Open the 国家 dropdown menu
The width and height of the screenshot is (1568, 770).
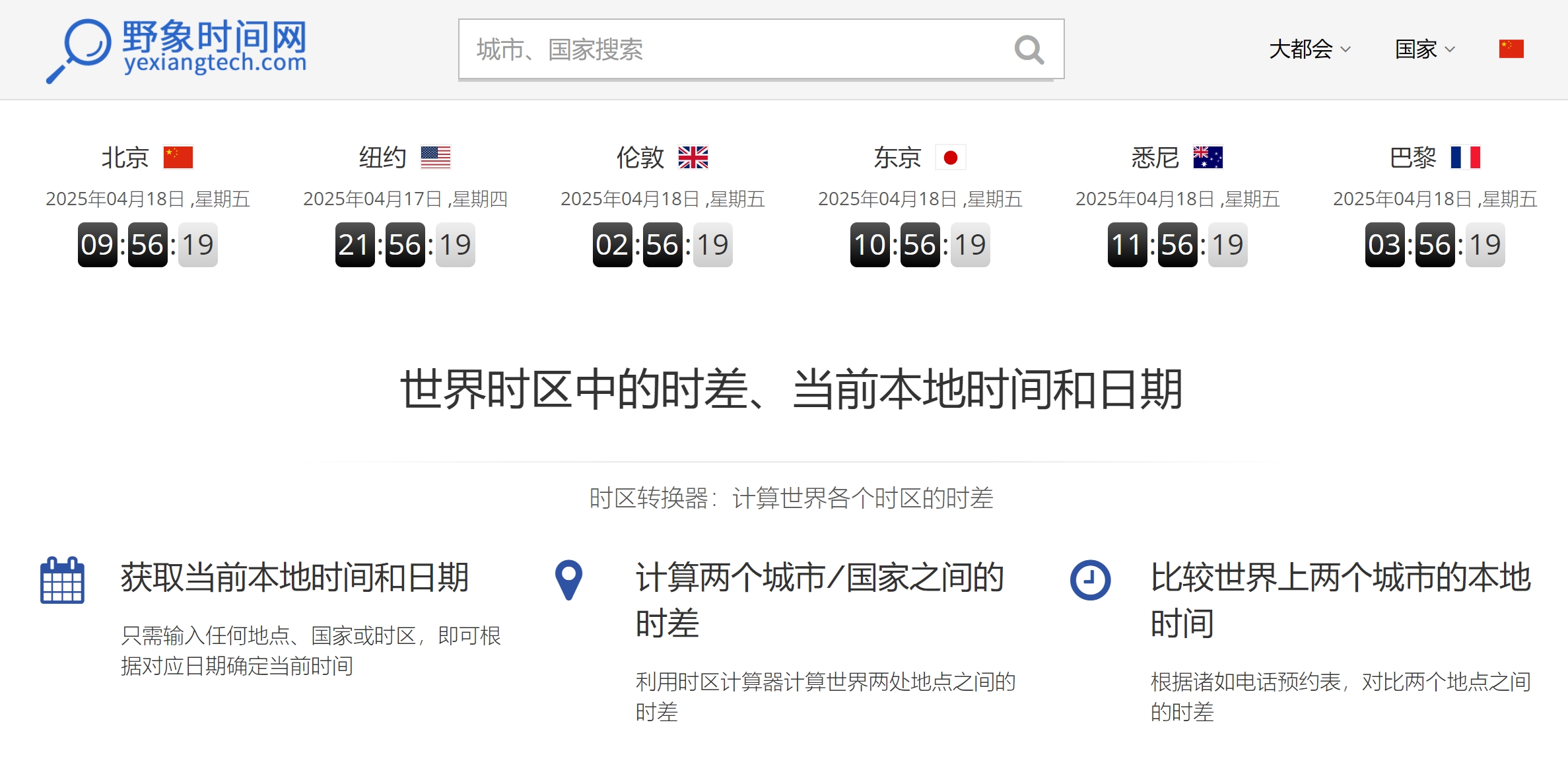pyautogui.click(x=1425, y=49)
